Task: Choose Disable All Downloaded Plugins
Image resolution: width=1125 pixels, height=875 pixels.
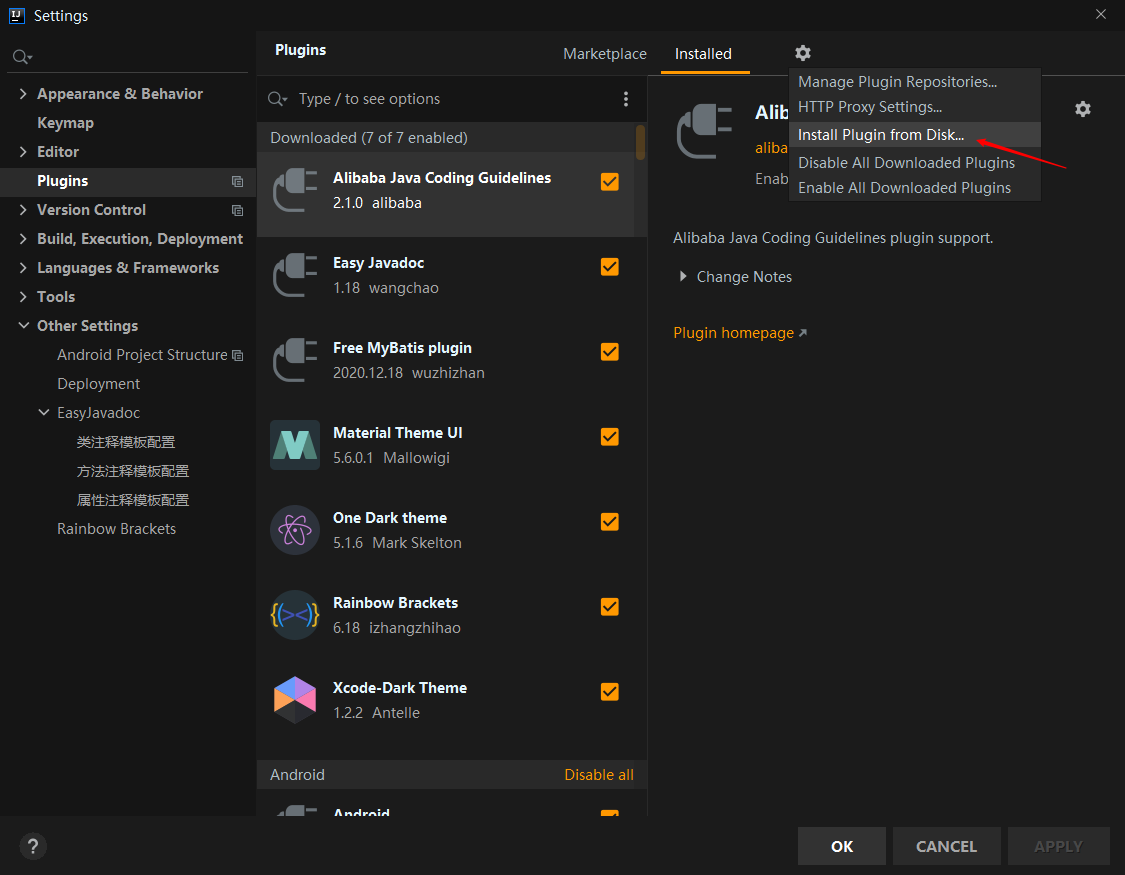Action: (915, 163)
